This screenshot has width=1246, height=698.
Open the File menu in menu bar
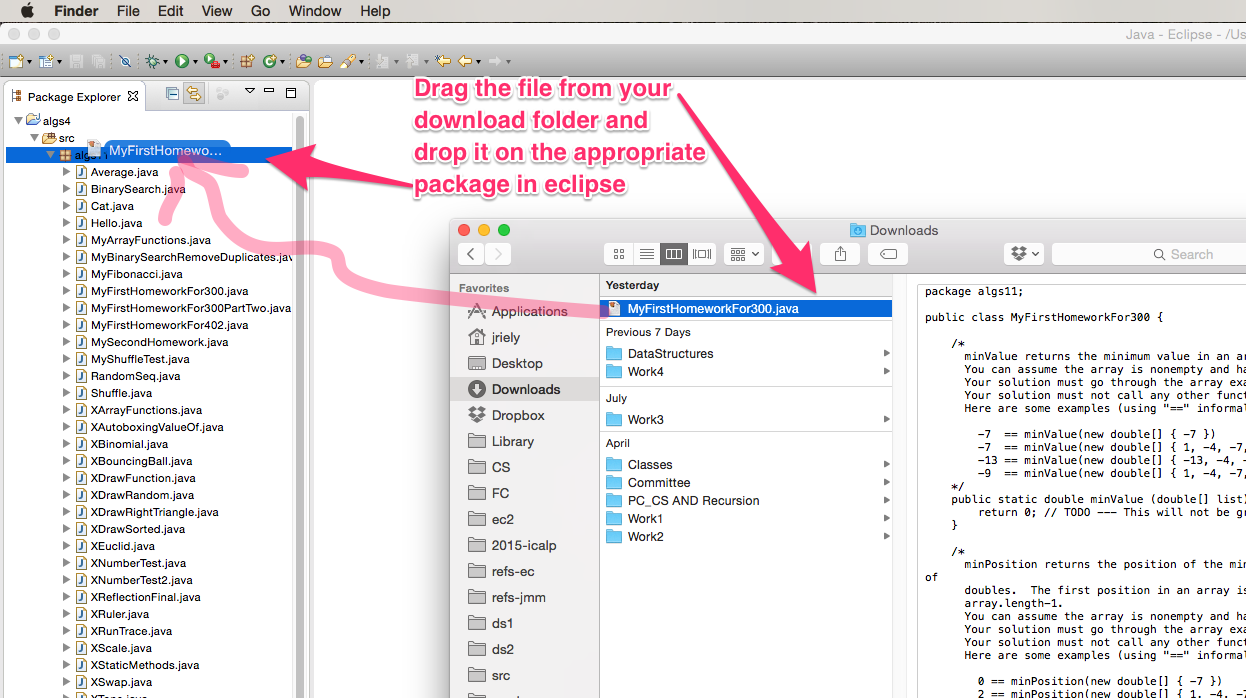click(128, 11)
